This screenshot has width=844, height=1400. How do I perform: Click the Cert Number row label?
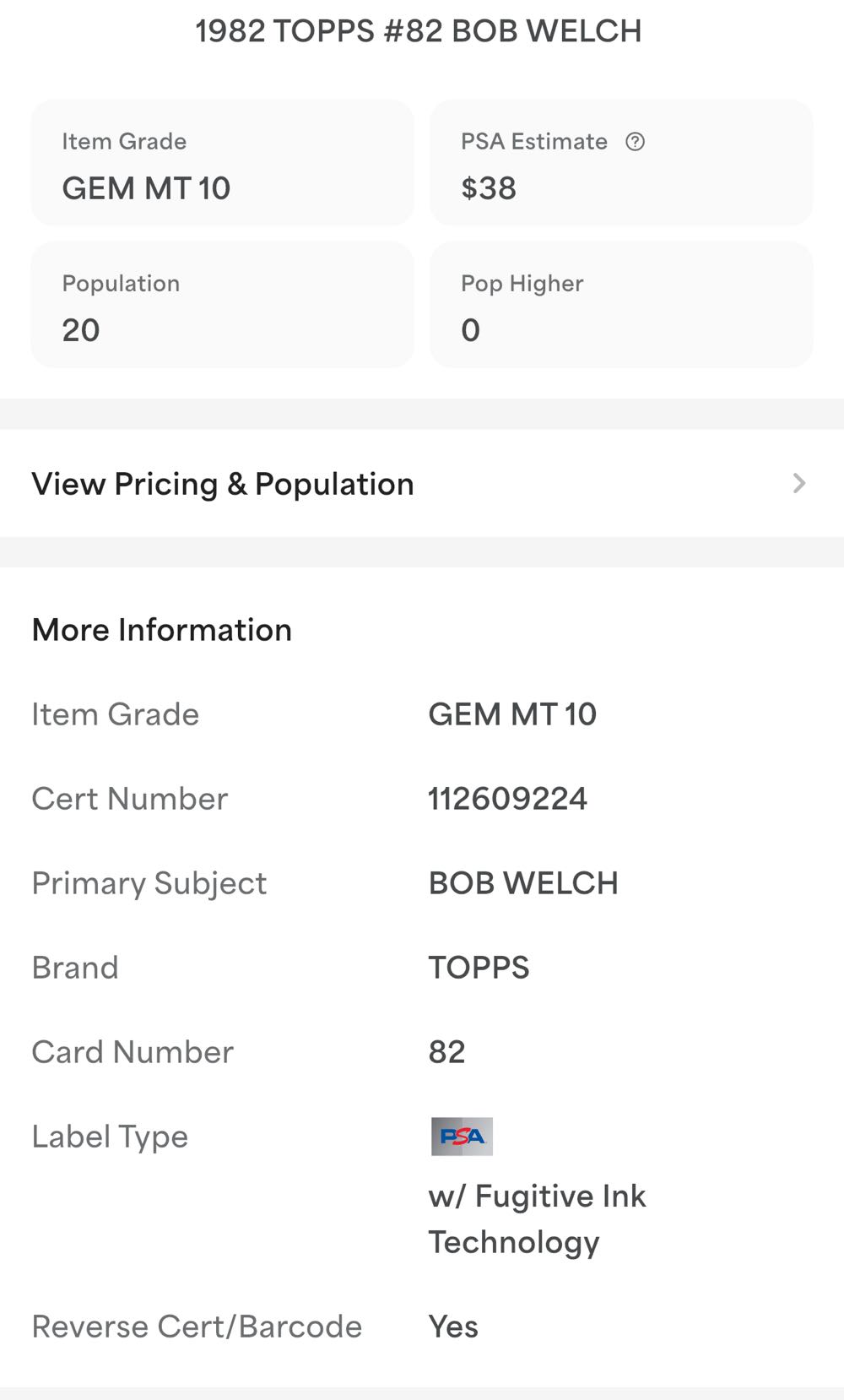tap(130, 799)
